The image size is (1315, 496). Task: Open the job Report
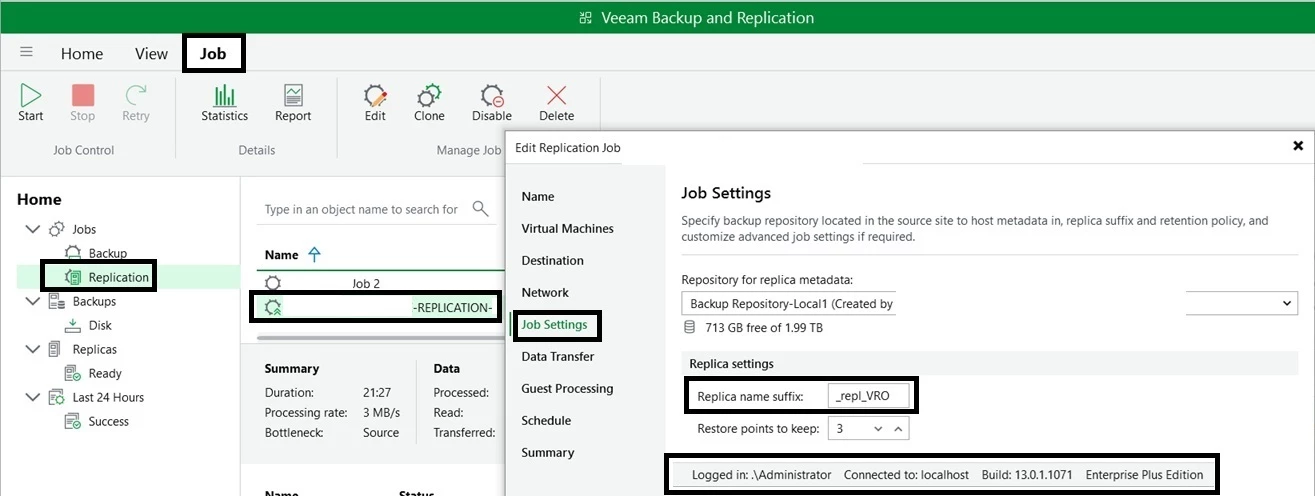(x=293, y=96)
